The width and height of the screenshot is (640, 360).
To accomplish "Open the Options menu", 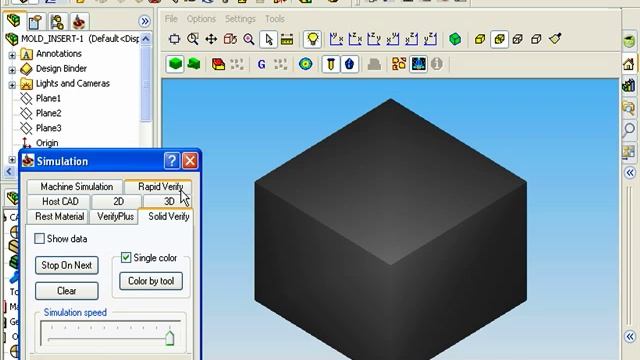I will pyautogui.click(x=201, y=19).
